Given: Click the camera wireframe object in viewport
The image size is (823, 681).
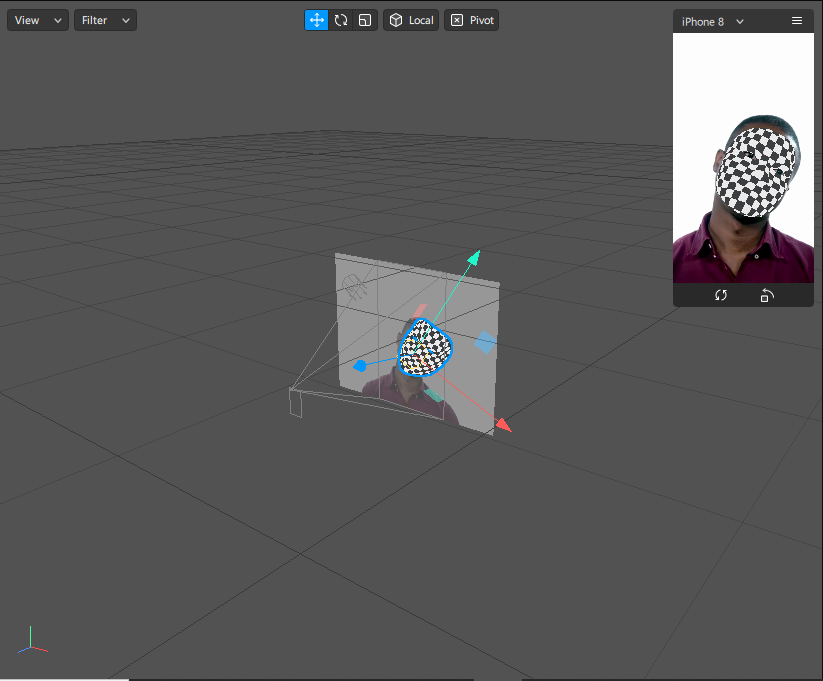Looking at the screenshot, I should point(296,402).
